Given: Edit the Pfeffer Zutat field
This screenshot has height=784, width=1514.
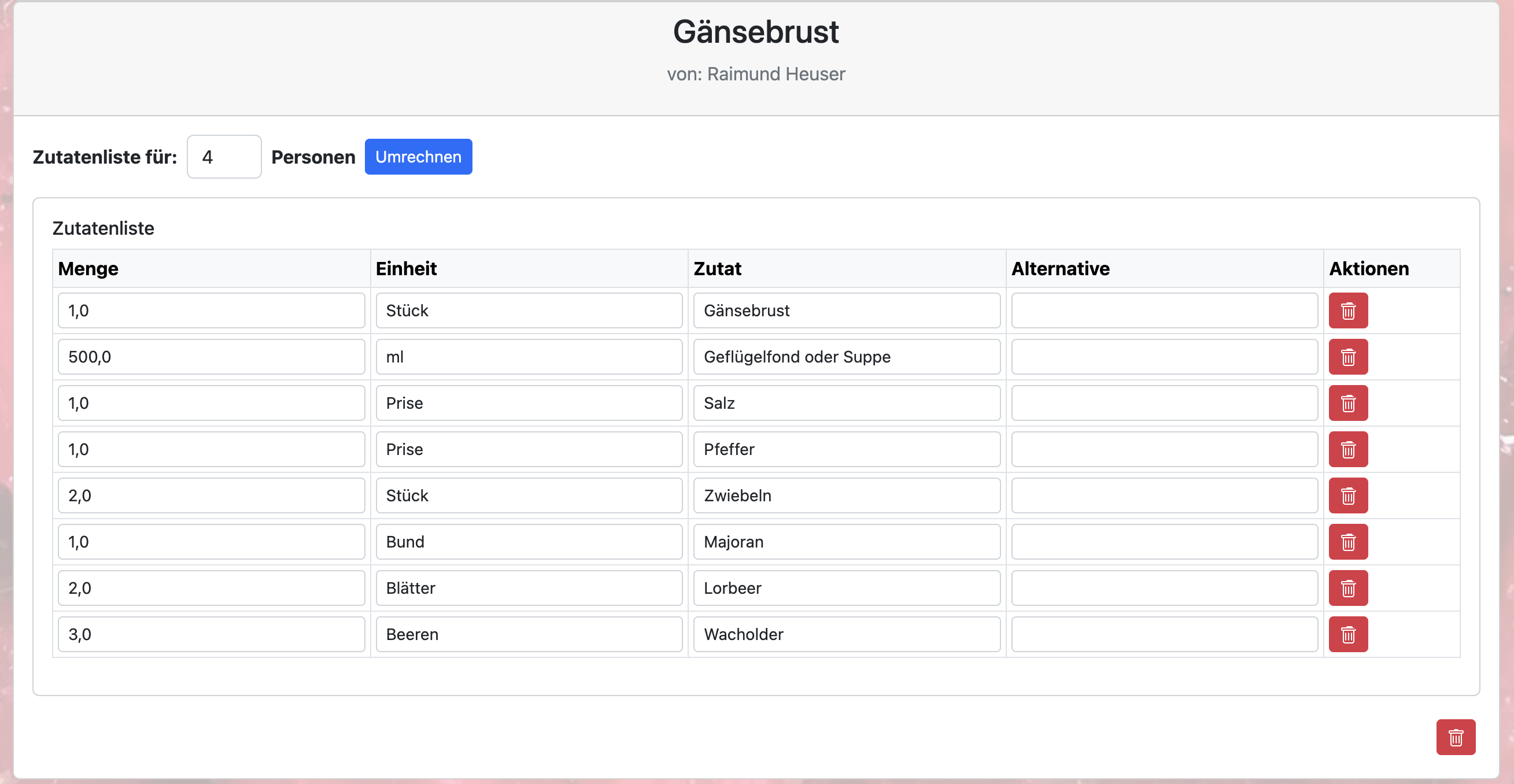Looking at the screenshot, I should 847,450.
